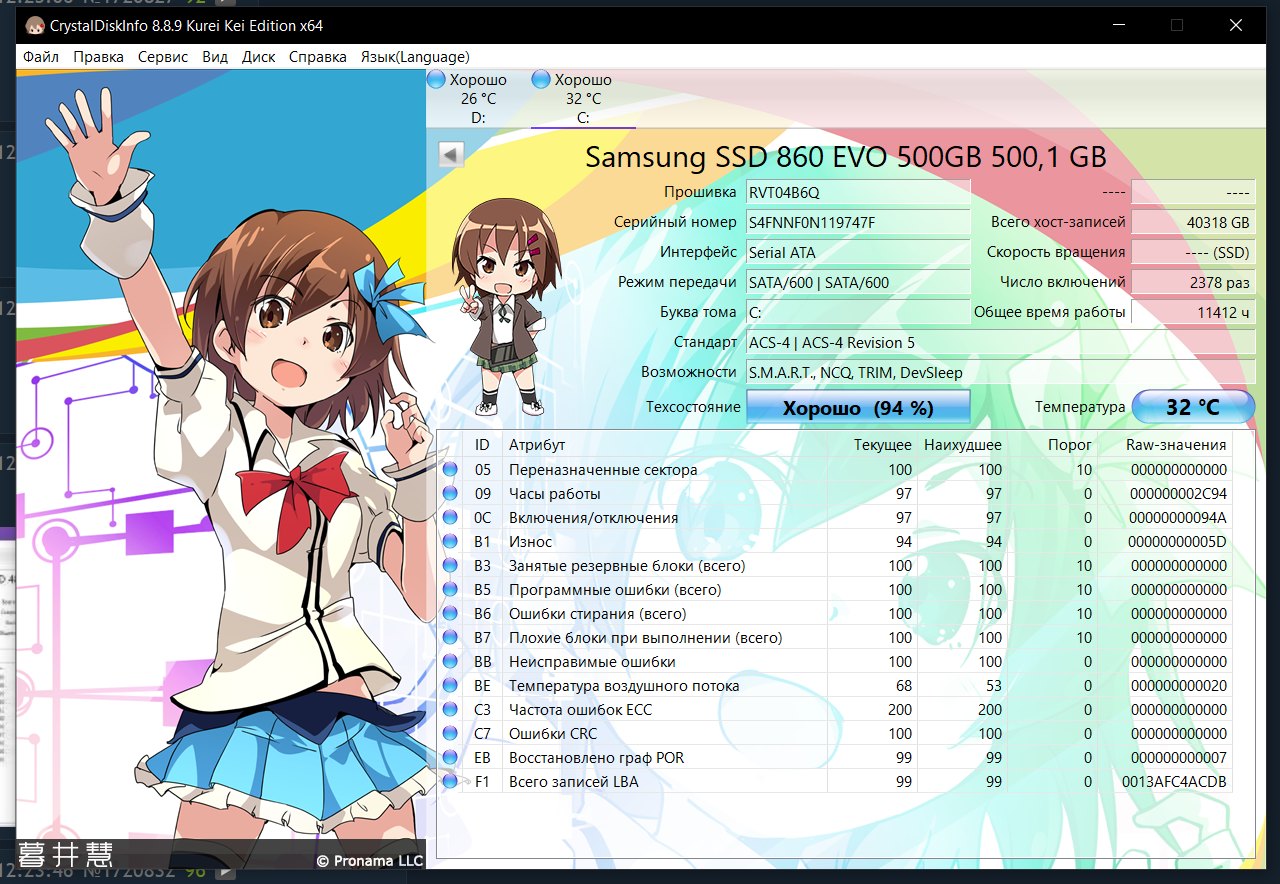This screenshot has height=884, width=1280.
Task: Open the Правка menu
Action: tap(98, 57)
